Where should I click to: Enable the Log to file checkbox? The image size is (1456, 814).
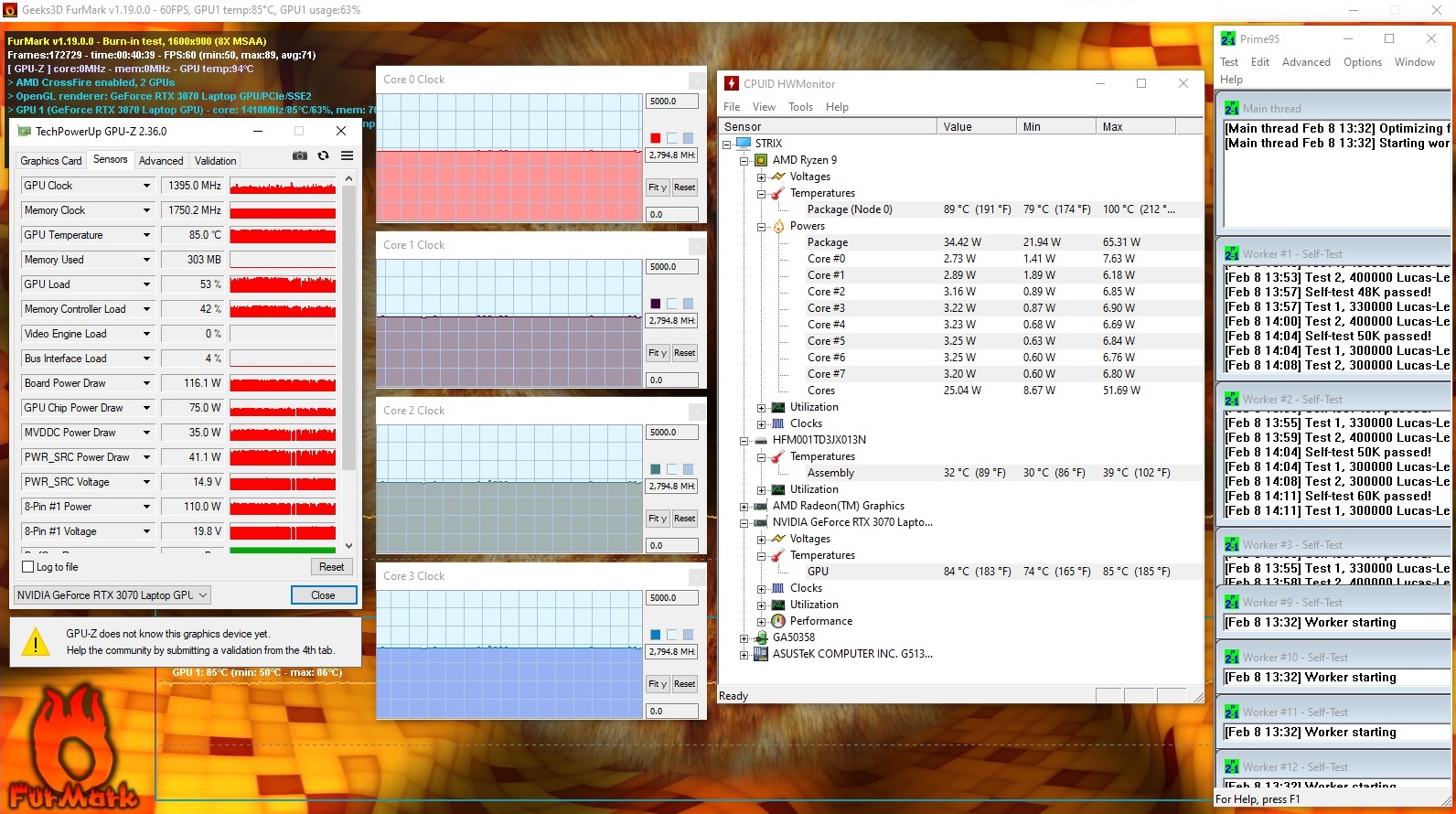[27, 567]
